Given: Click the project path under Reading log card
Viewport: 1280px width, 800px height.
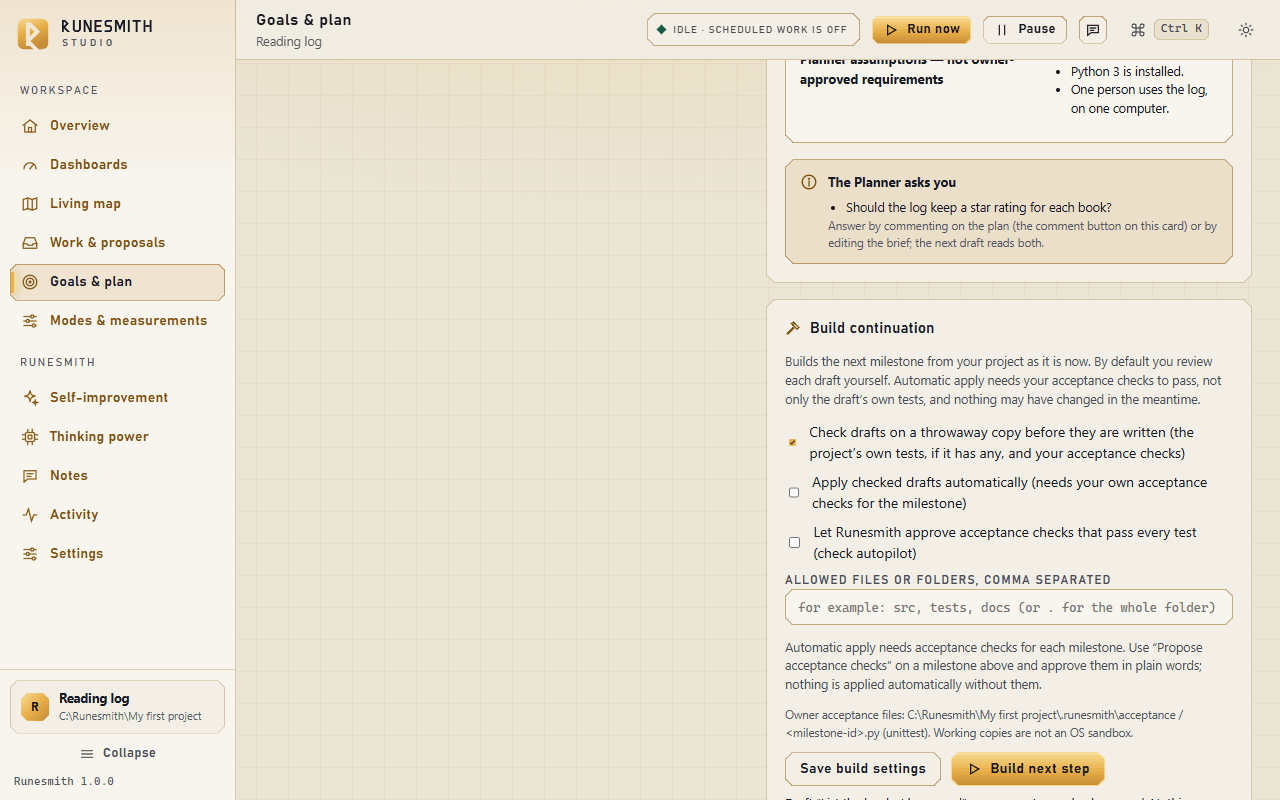Looking at the screenshot, I should [130, 716].
